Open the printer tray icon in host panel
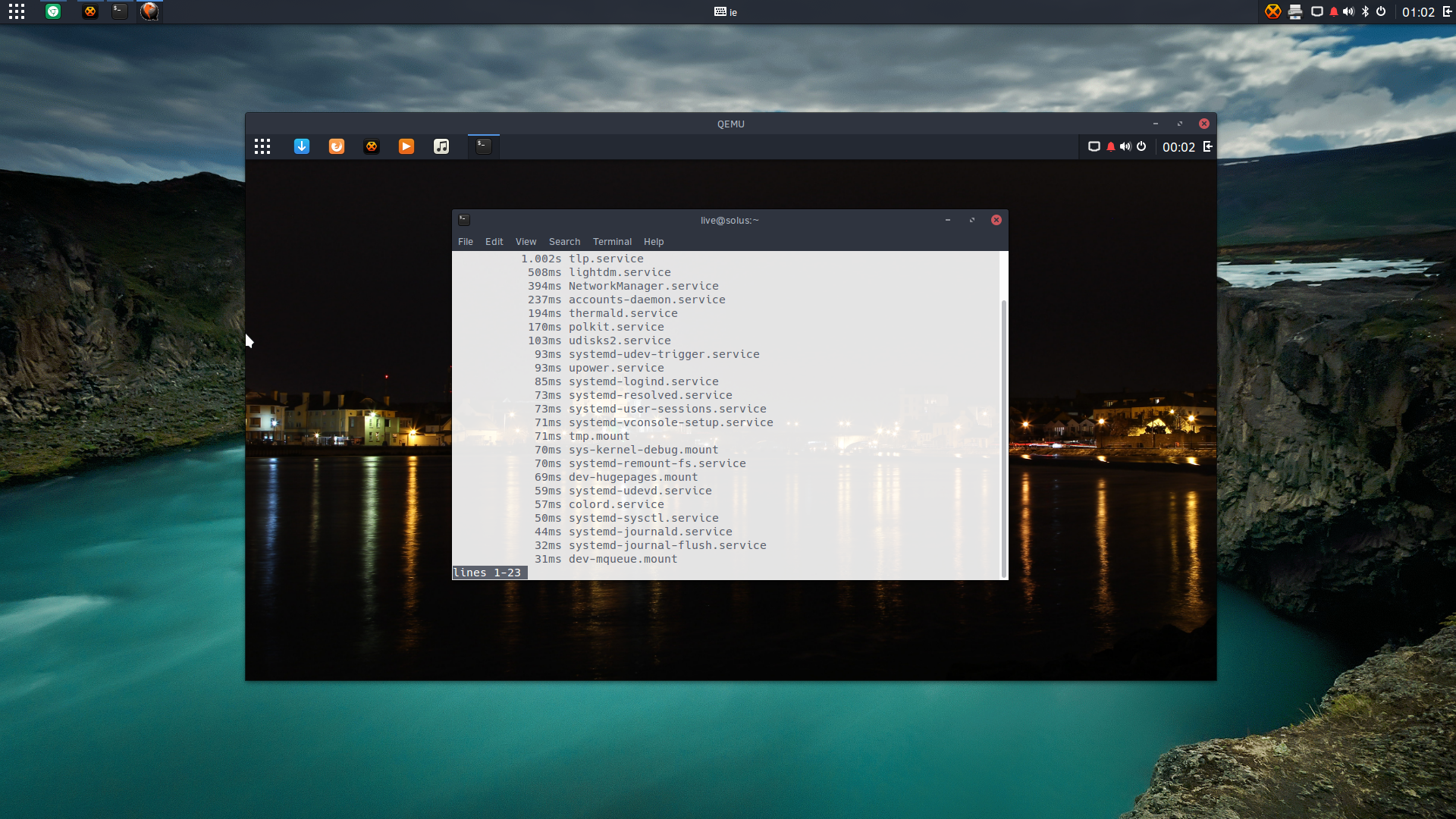The image size is (1456, 819). [x=1295, y=11]
